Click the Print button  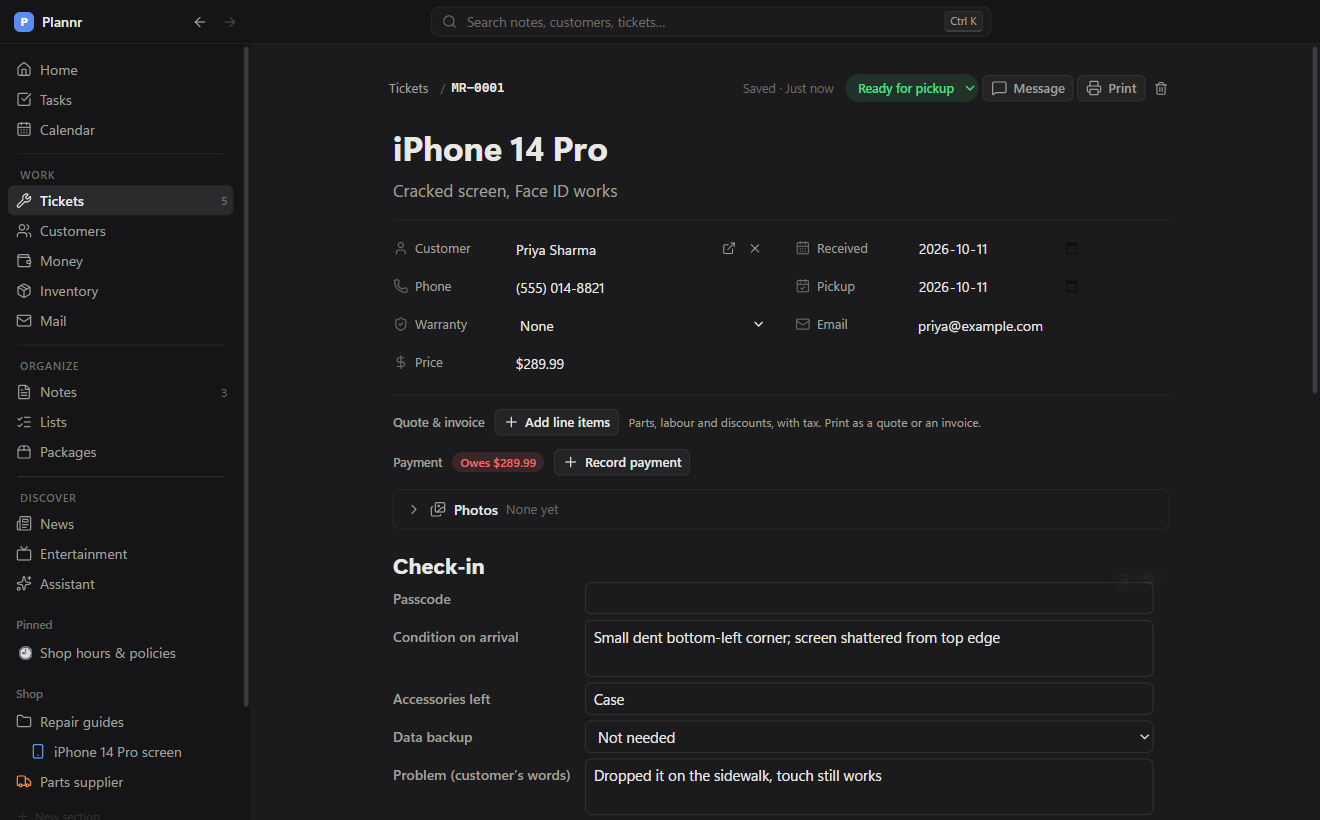point(1111,88)
